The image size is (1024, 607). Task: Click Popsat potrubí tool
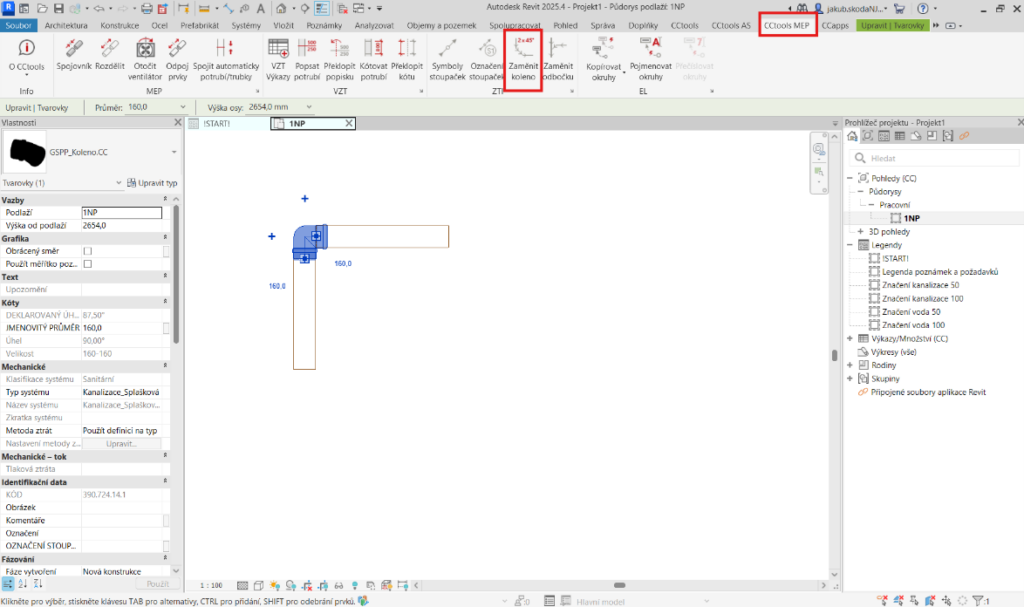point(307,59)
